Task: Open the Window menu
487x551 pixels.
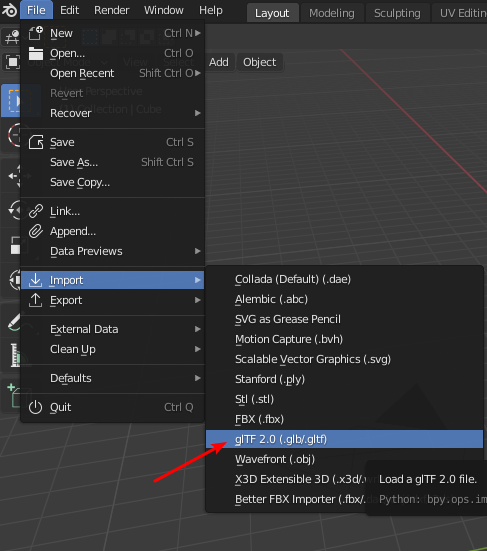Action: click(x=163, y=10)
